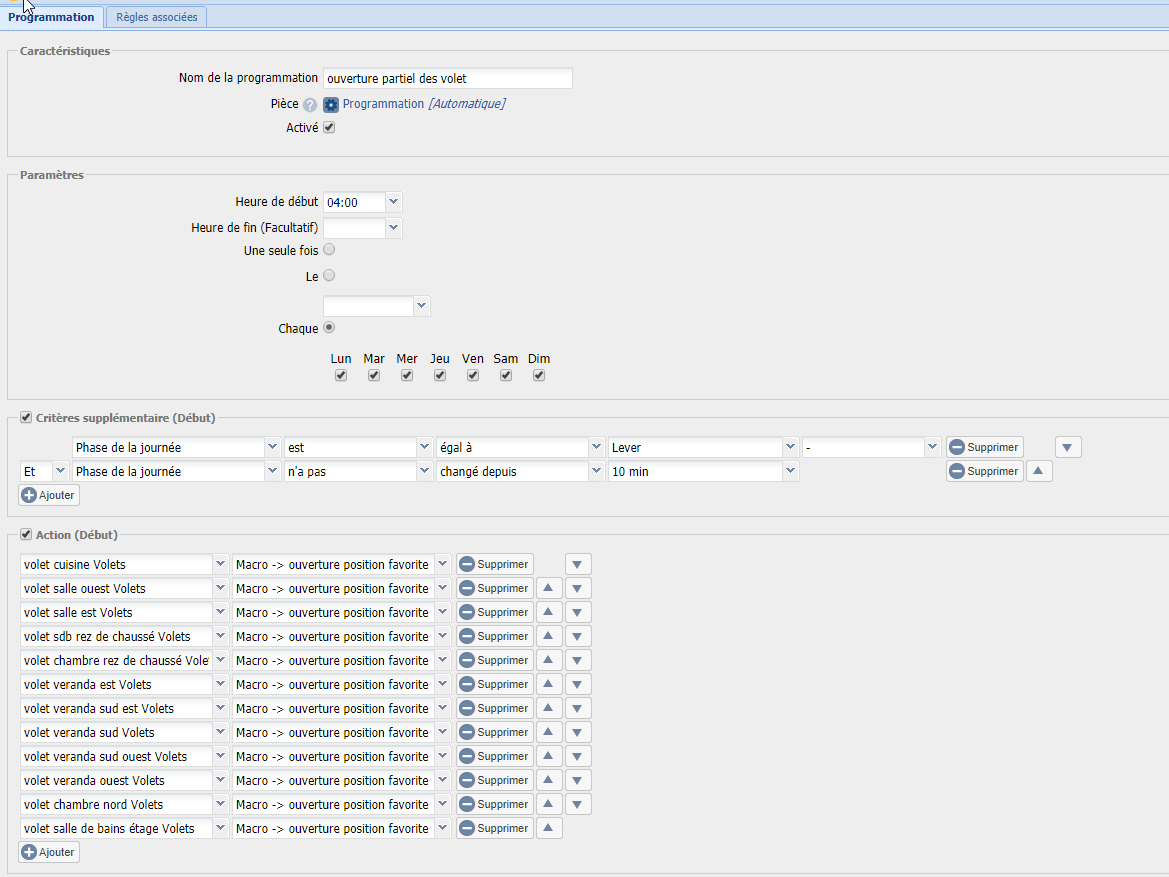Move volet sdb rez de chaussé action down
Image resolution: width=1169 pixels, height=877 pixels.
click(x=578, y=636)
